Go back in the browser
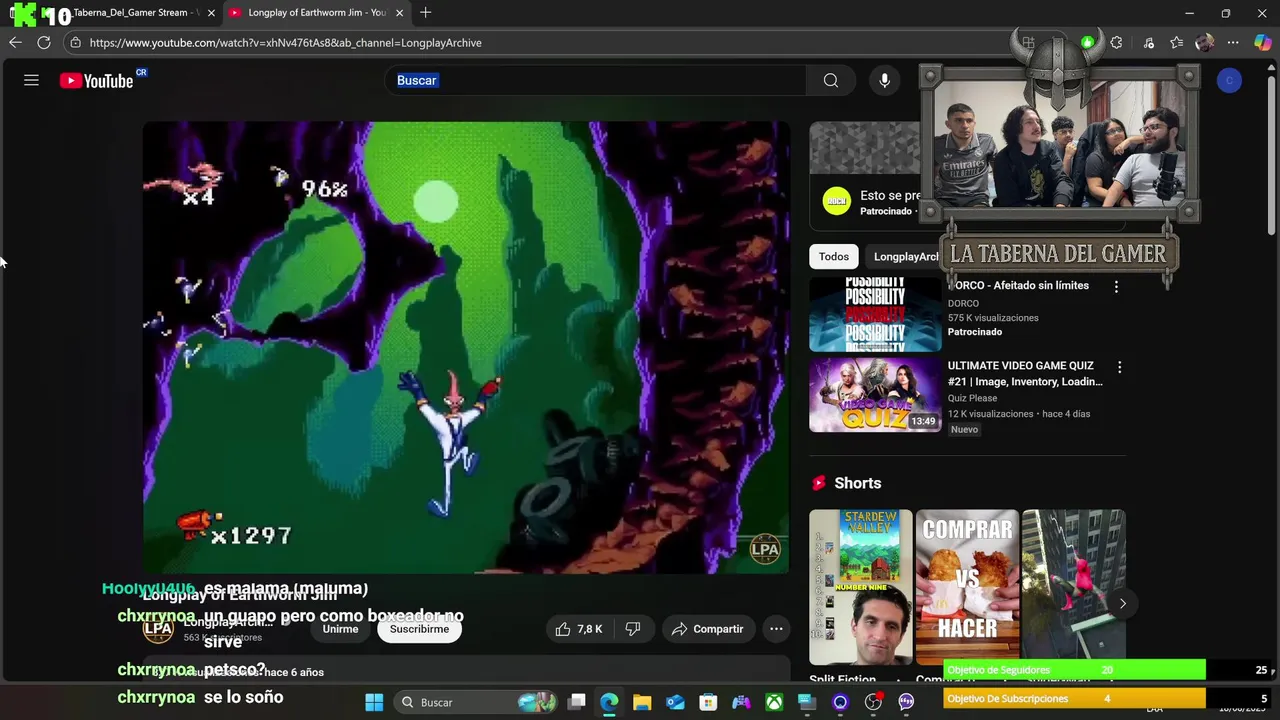 [x=15, y=42]
